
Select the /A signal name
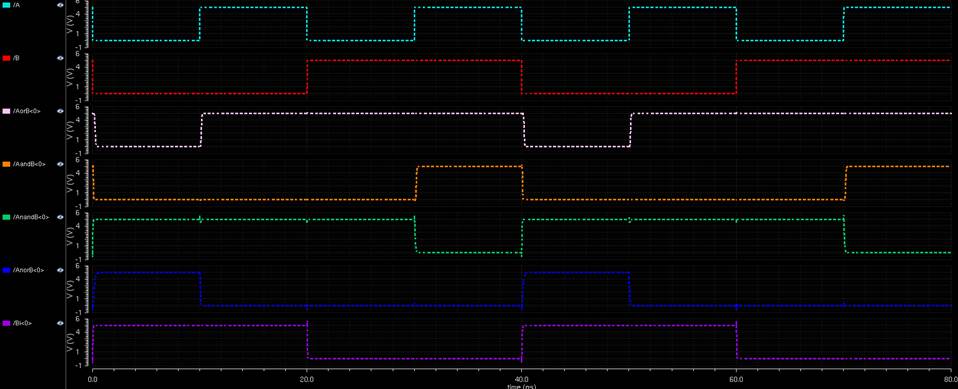pos(15,5)
